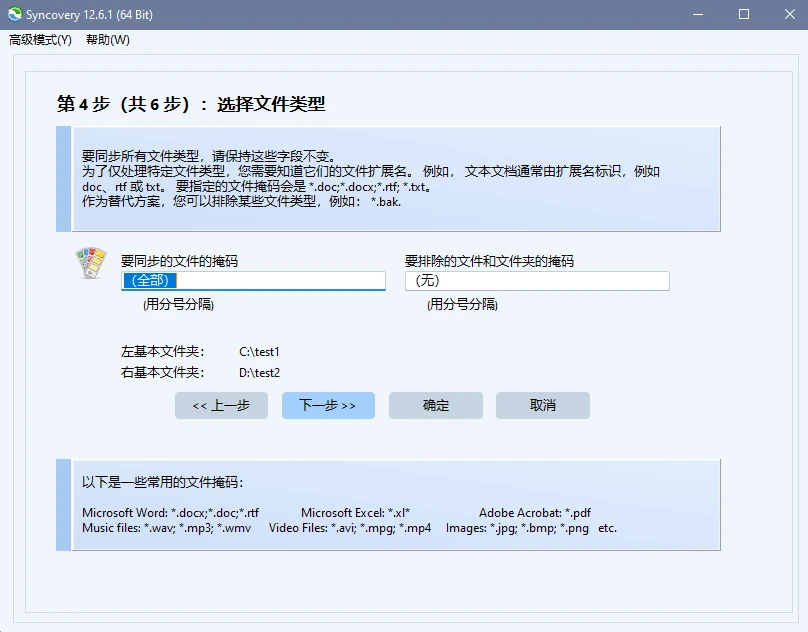The height and width of the screenshot is (632, 808).
Task: Click the Microsoft Word: *.docx;*.doc;*.rtf text
Action: (170, 513)
